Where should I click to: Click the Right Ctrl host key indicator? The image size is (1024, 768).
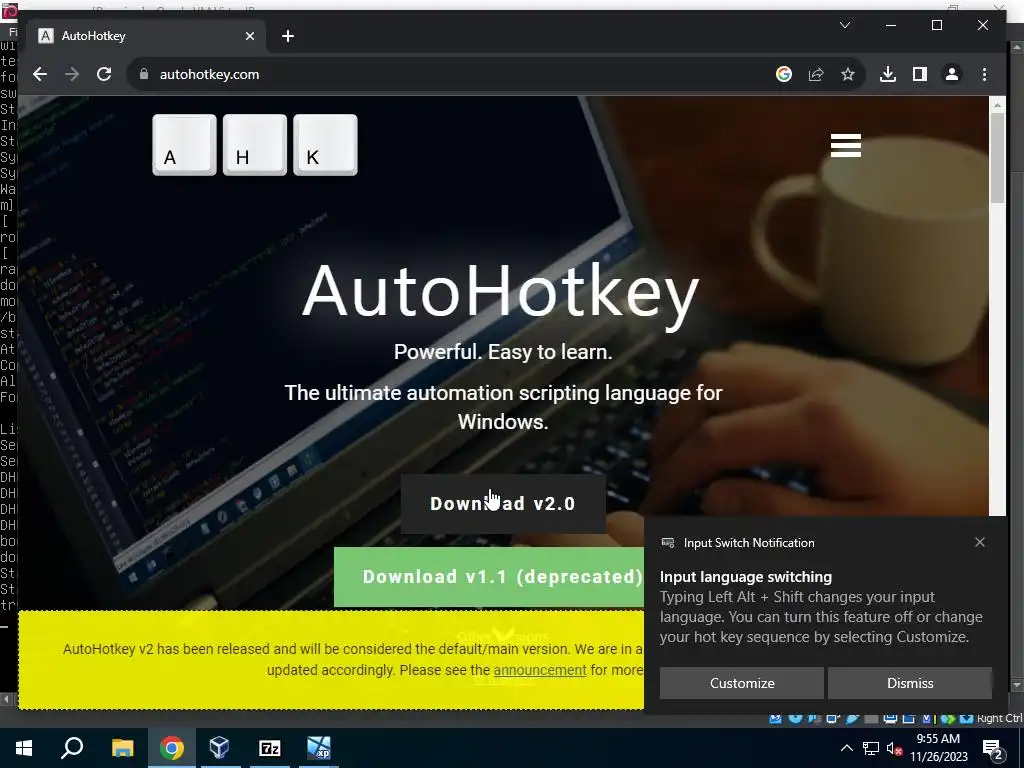coord(999,718)
